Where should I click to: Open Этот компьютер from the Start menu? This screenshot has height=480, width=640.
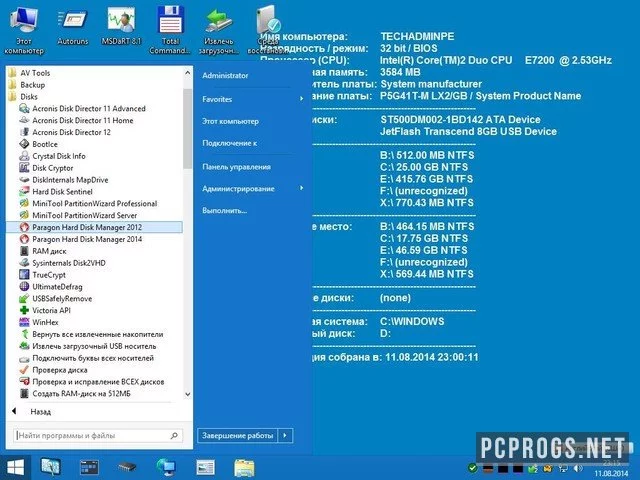click(x=230, y=121)
